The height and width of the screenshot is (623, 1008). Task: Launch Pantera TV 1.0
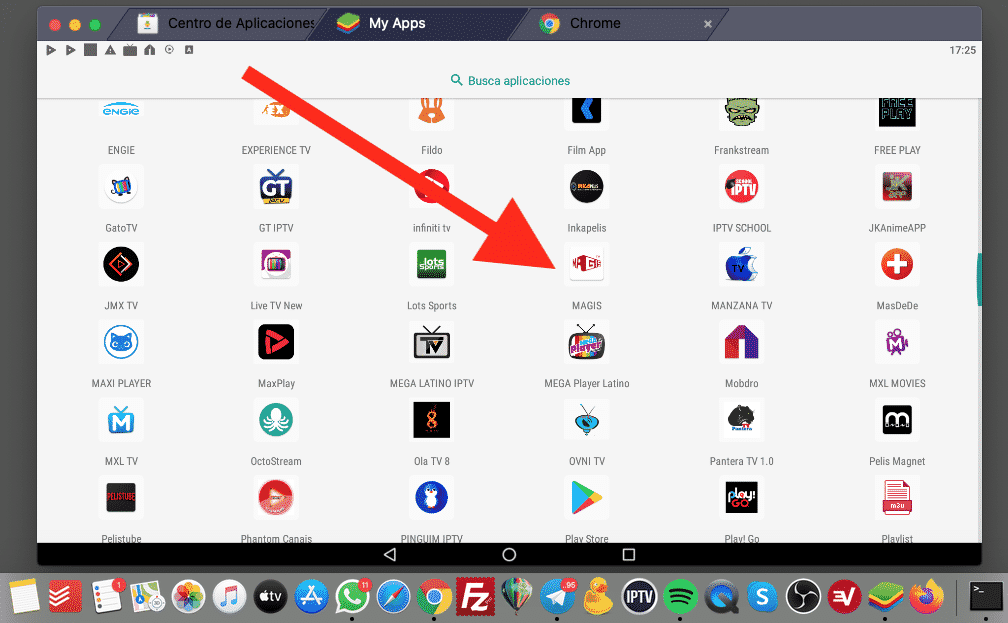point(741,420)
